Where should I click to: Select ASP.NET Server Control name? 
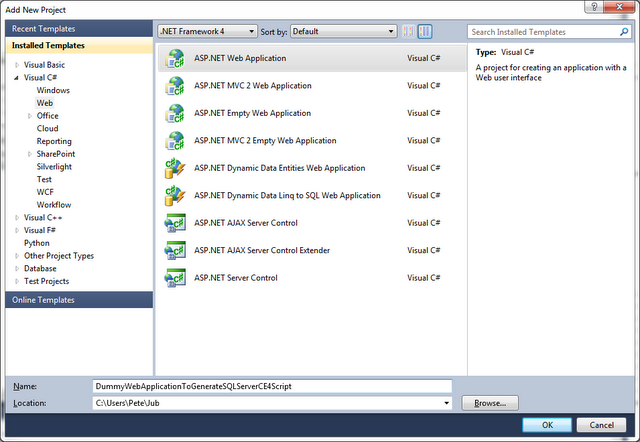click(236, 278)
